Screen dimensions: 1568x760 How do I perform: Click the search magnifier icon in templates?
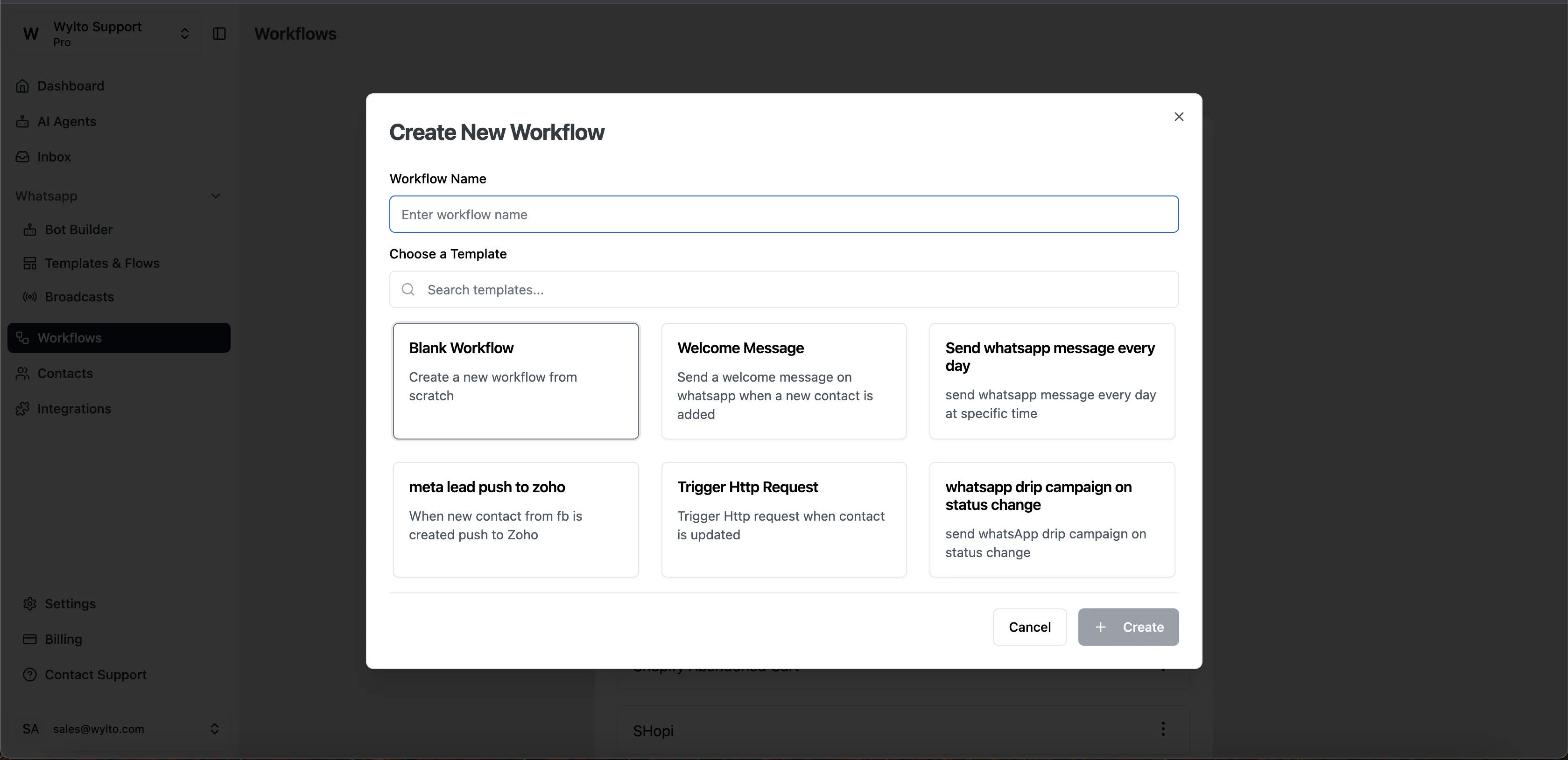[x=408, y=289]
